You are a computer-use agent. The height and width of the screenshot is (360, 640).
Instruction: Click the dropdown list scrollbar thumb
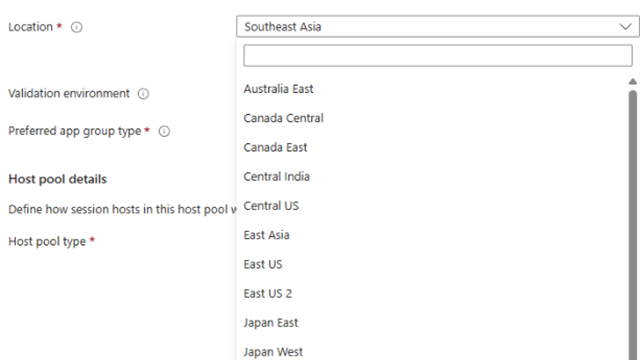[633, 224]
